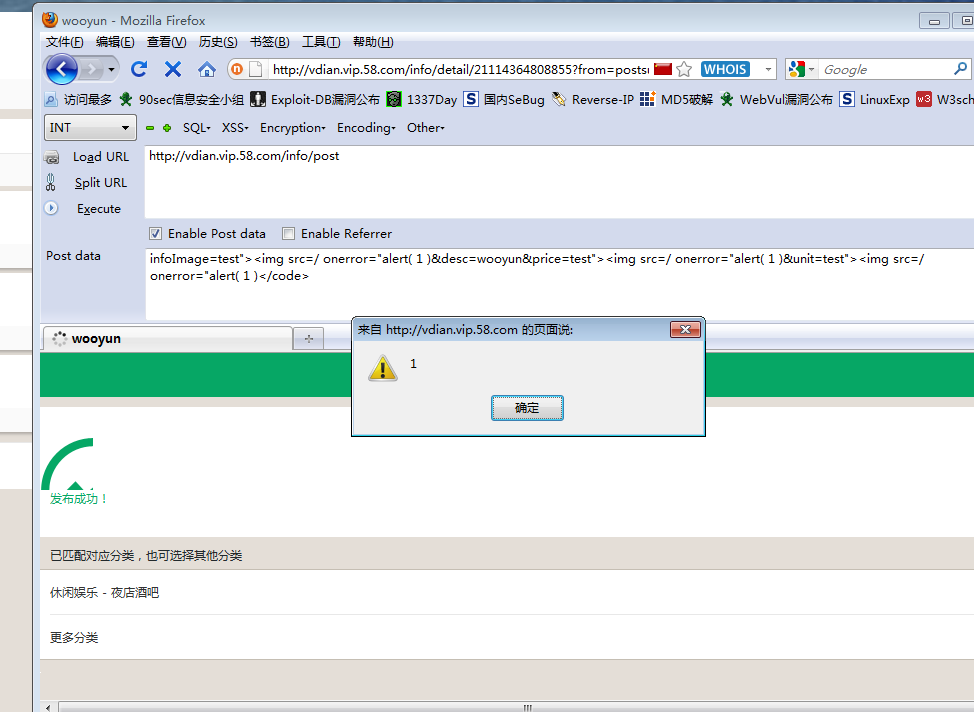Open the 国内SeBug bookmark
Screen dimensions: 974x712
coord(504,99)
